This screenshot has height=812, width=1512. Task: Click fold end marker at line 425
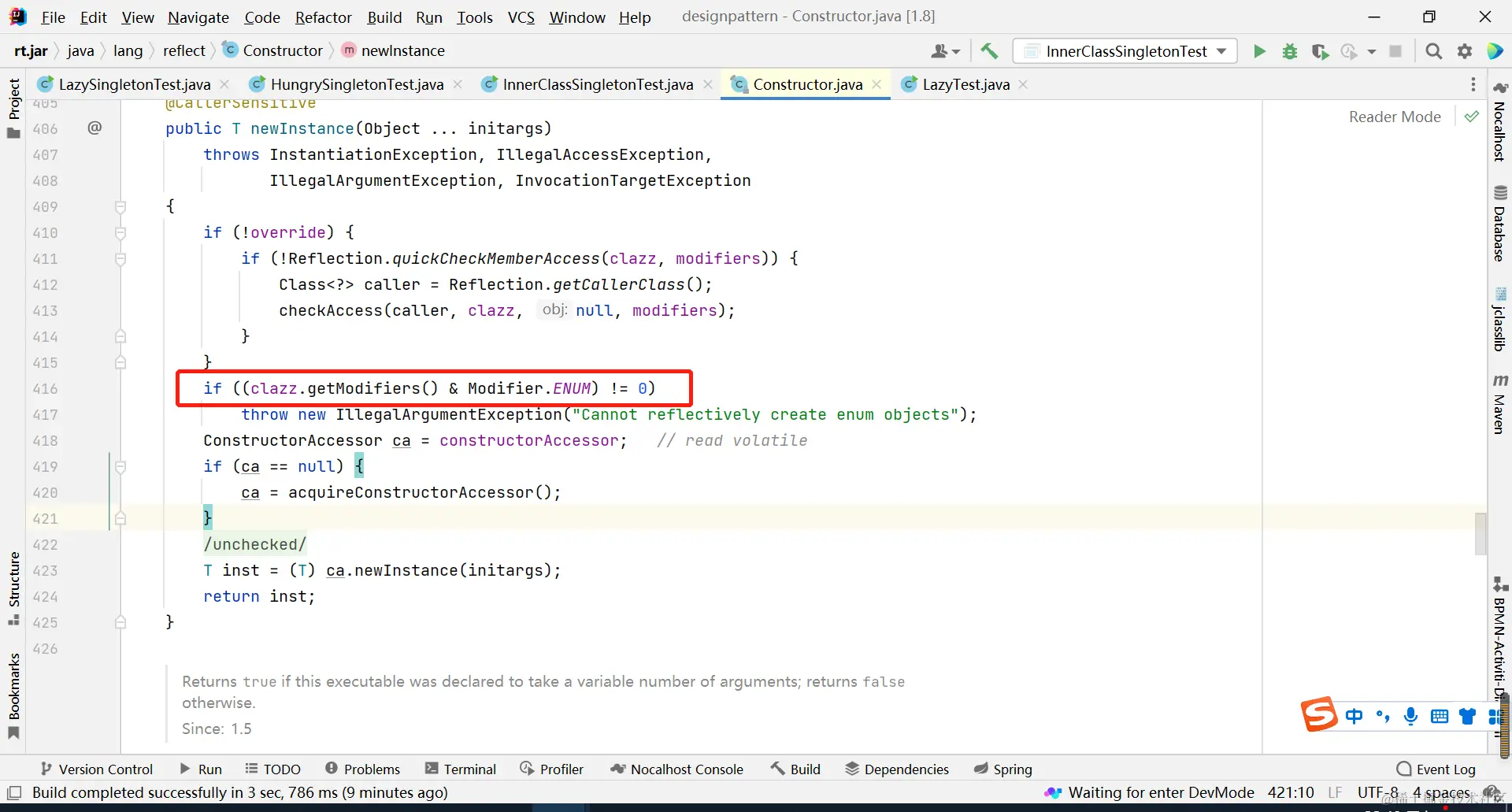click(x=120, y=622)
